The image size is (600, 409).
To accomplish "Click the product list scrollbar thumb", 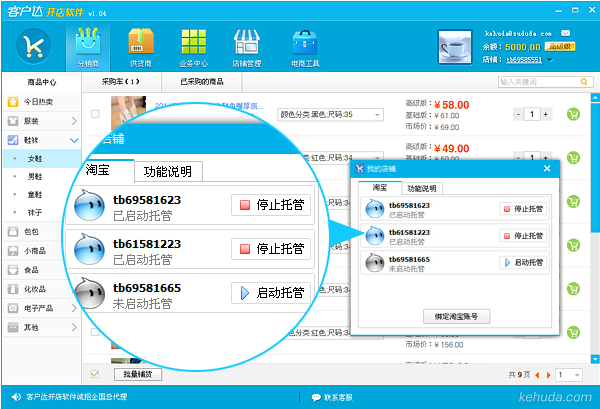I will point(595,168).
